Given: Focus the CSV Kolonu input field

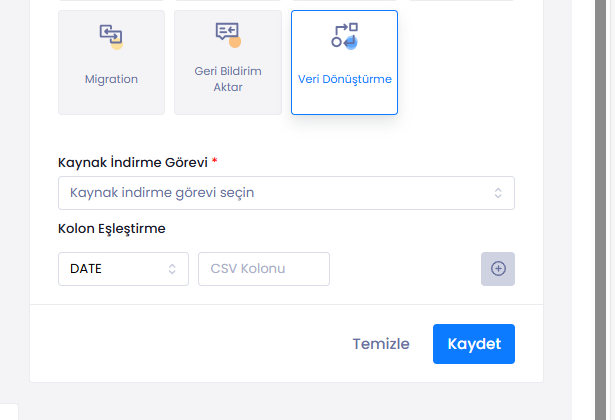Looking at the screenshot, I should [x=264, y=269].
